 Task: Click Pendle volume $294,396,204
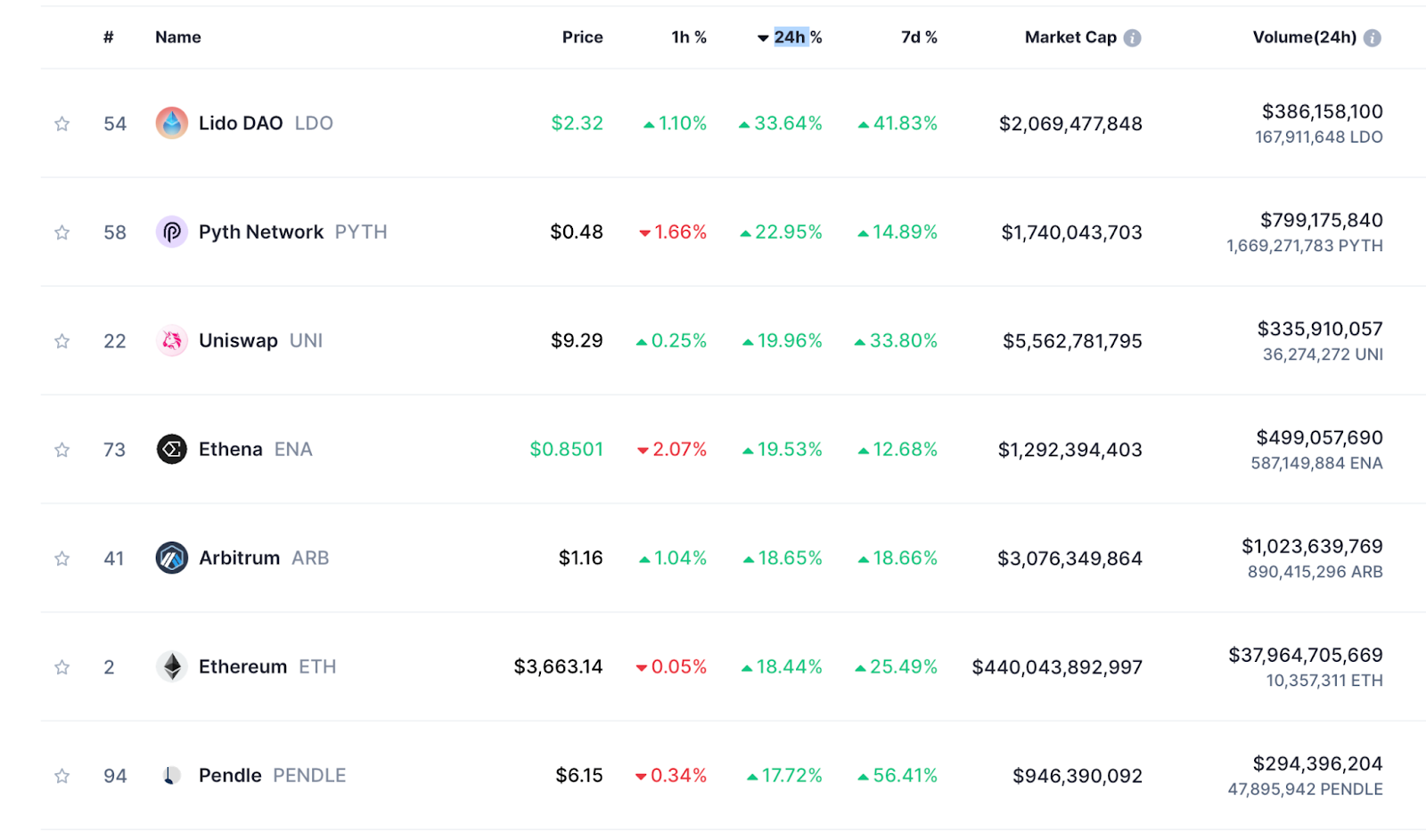coord(1318,763)
